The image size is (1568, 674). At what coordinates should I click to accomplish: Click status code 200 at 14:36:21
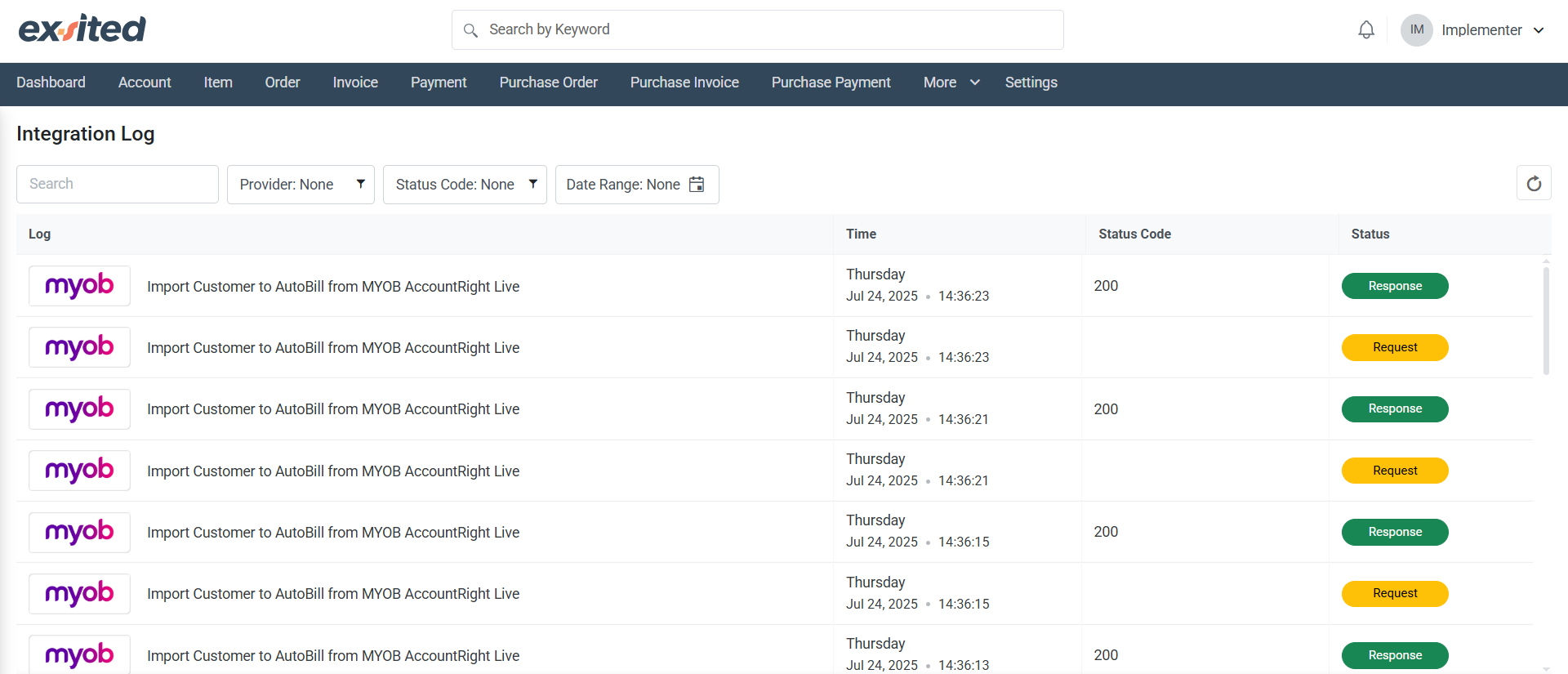coord(1106,409)
